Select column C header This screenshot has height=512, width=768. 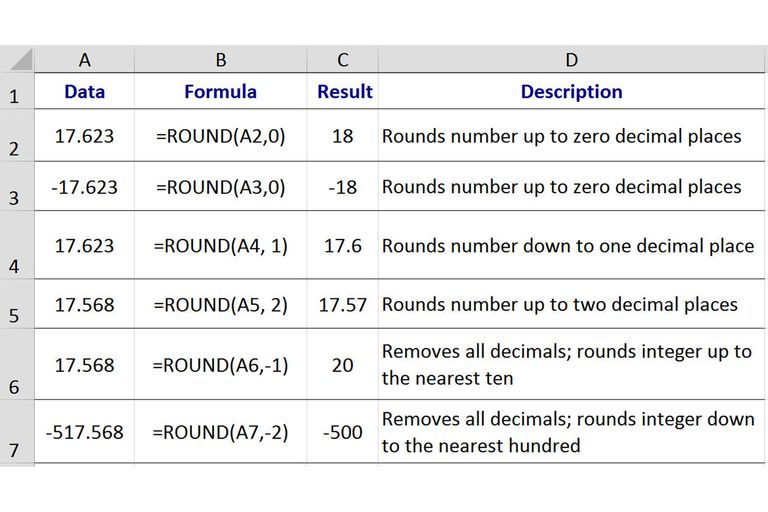coord(342,59)
